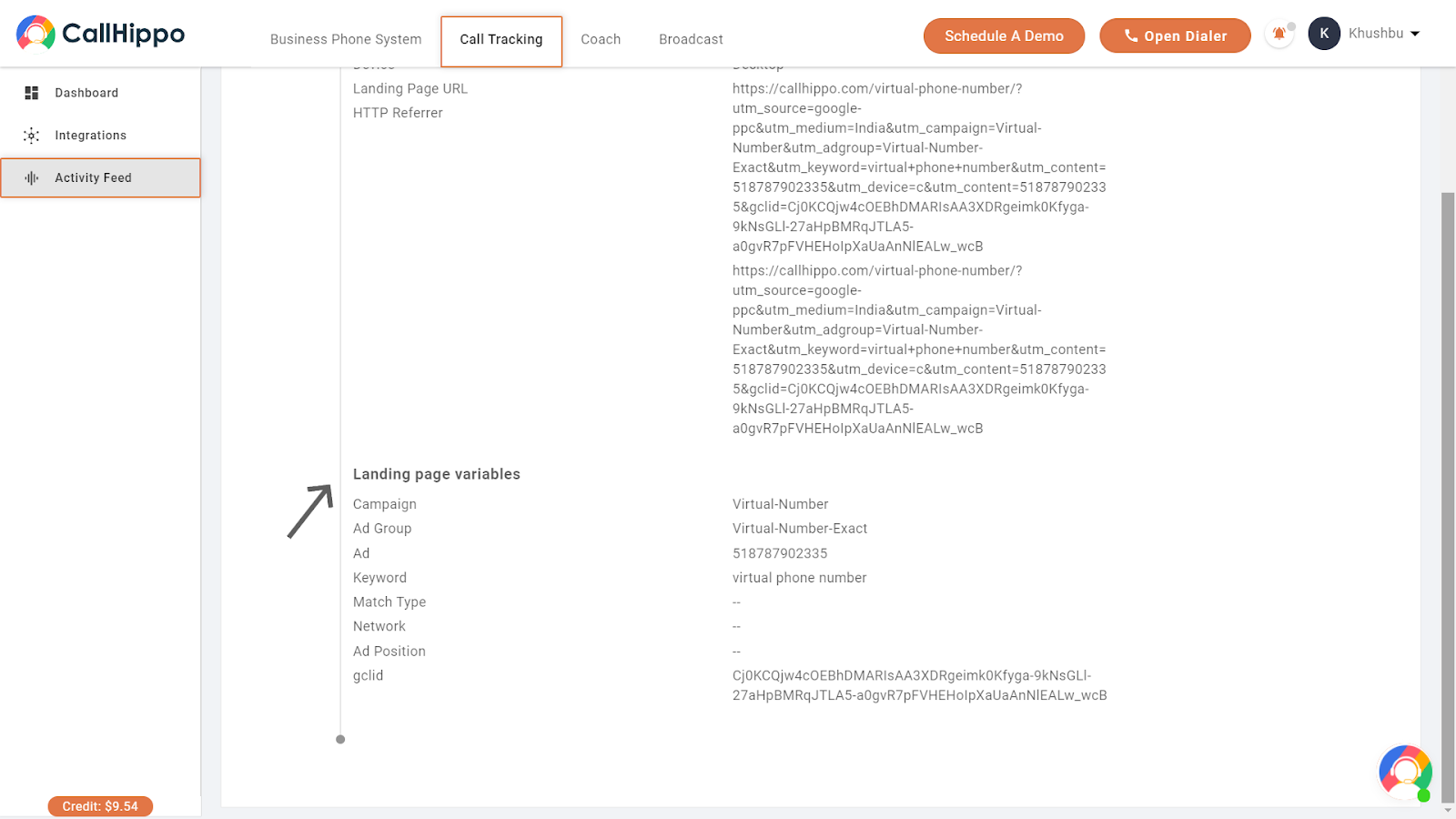Click the Ad Group label

coord(382,529)
